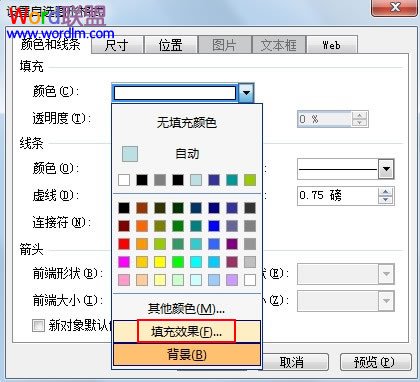
Task: Open the line style dropdown showing a solid line
Action: (386, 169)
